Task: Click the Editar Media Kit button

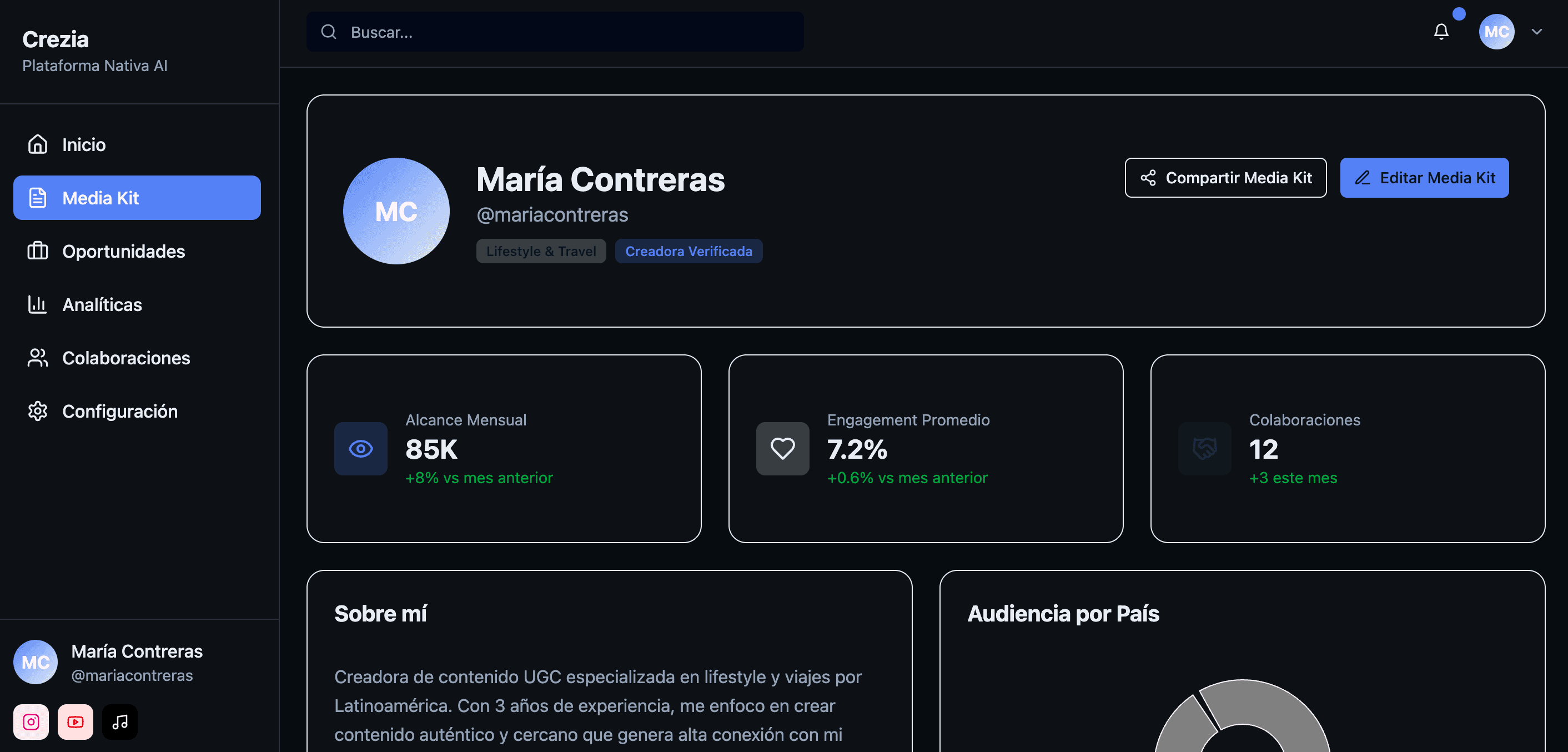Action: point(1424,178)
